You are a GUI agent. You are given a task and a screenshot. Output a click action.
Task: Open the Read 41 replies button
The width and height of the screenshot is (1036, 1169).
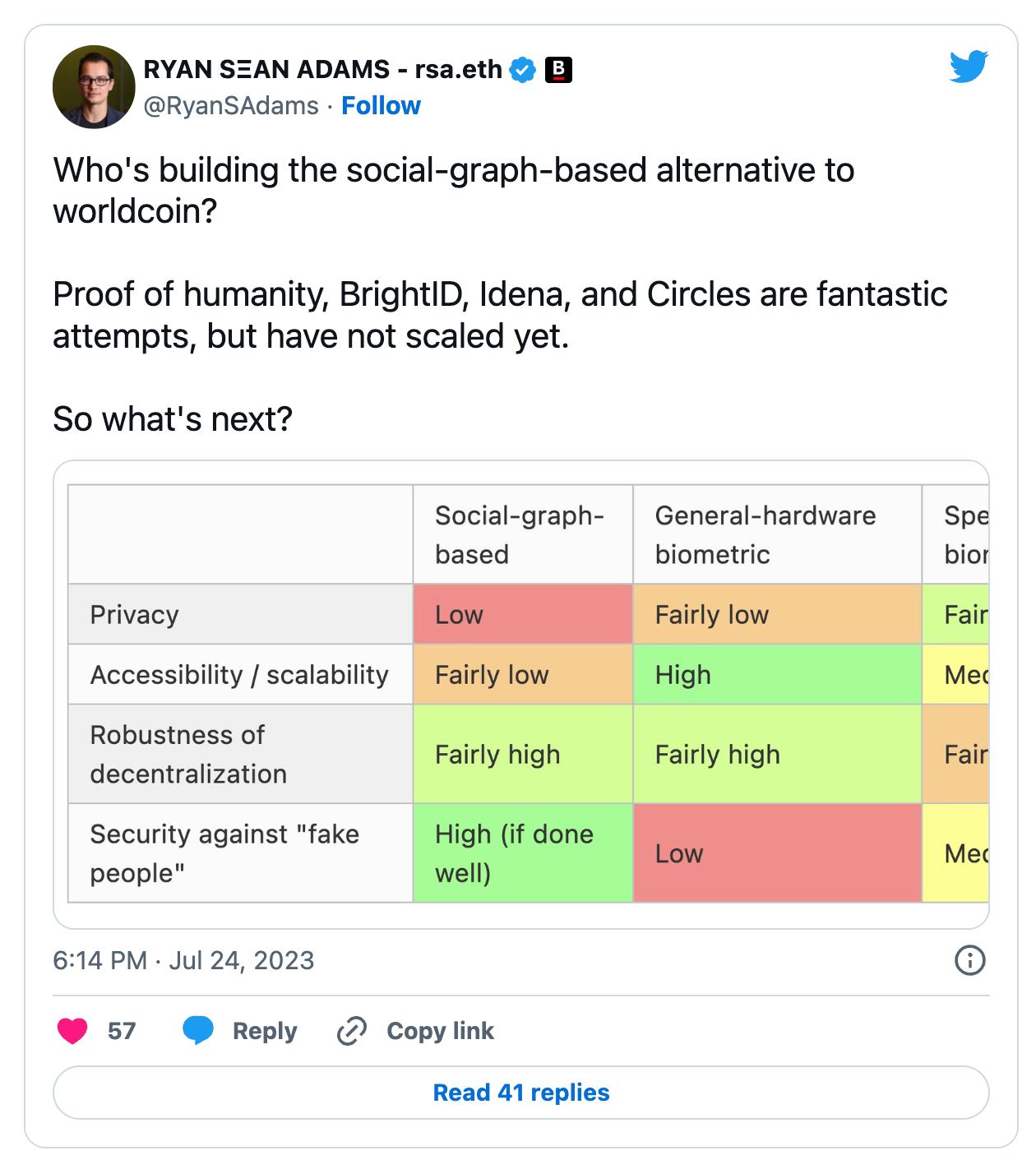pos(520,1093)
